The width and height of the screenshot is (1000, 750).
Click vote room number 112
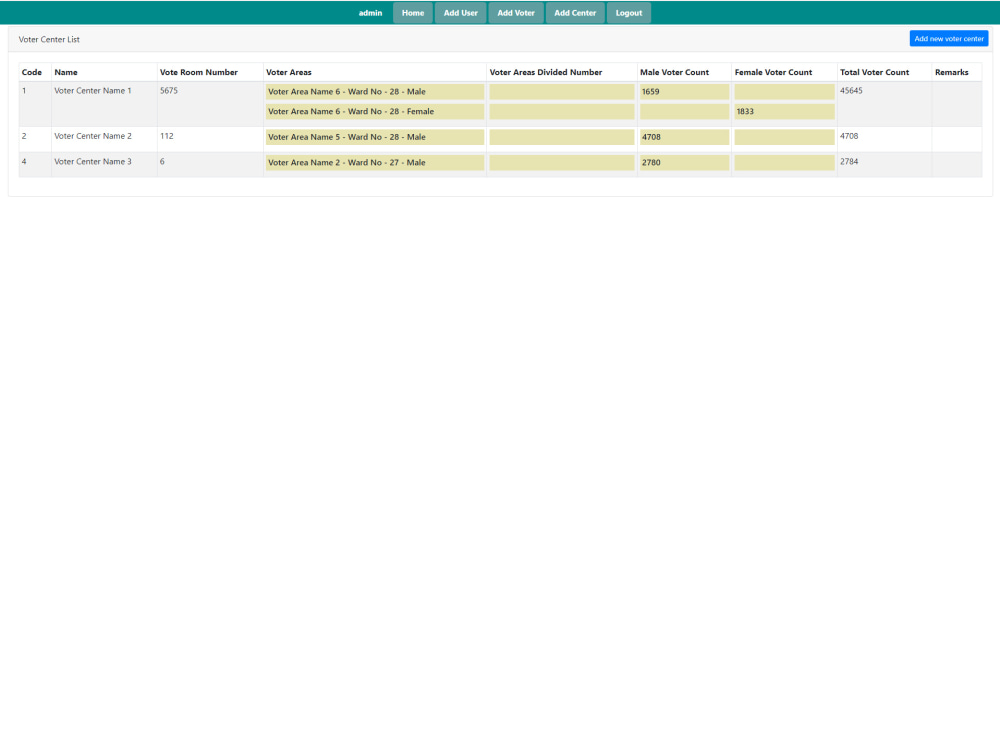click(x=166, y=136)
